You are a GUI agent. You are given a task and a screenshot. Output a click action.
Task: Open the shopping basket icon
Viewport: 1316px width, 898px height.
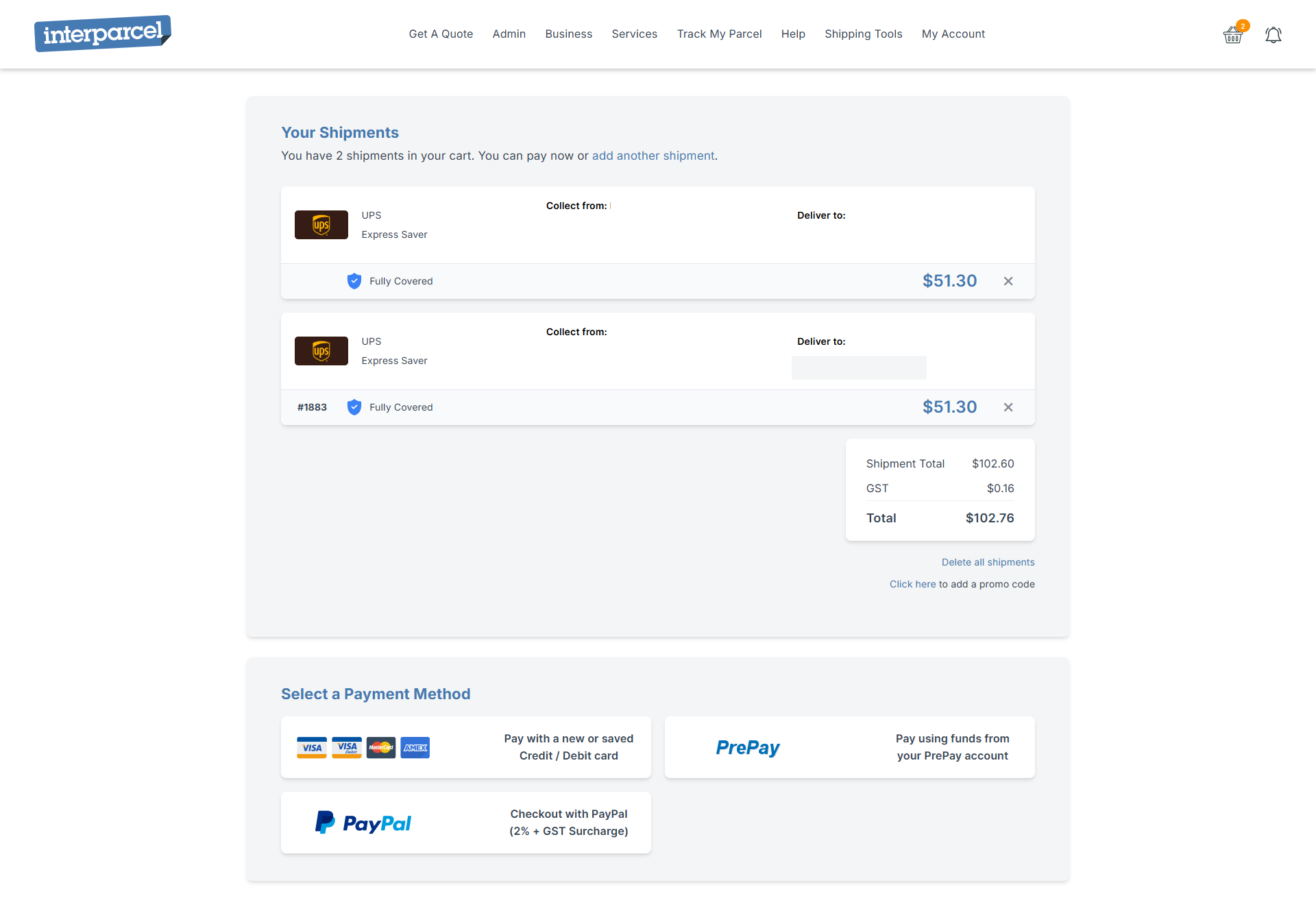[x=1233, y=34]
